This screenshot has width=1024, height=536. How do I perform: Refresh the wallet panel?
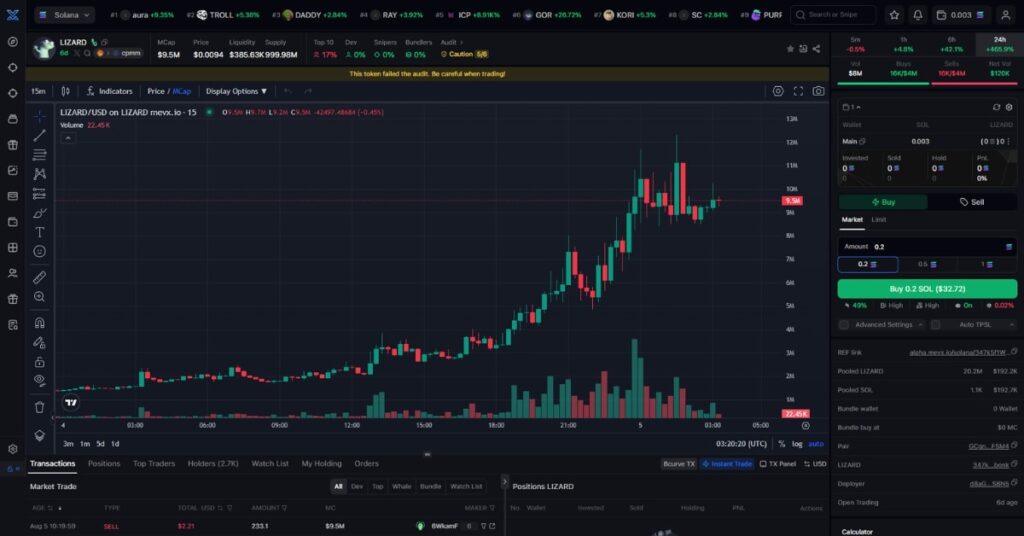(x=996, y=107)
